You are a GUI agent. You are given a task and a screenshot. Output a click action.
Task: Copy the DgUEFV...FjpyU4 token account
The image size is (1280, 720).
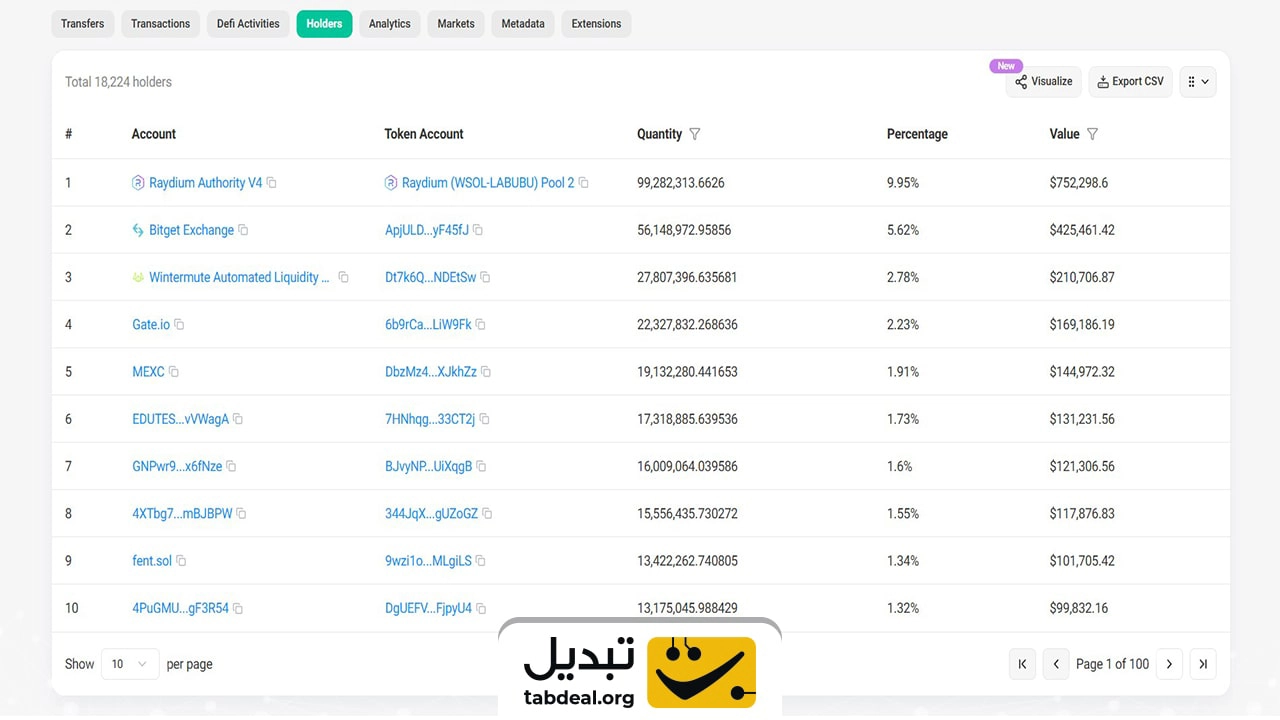(481, 608)
